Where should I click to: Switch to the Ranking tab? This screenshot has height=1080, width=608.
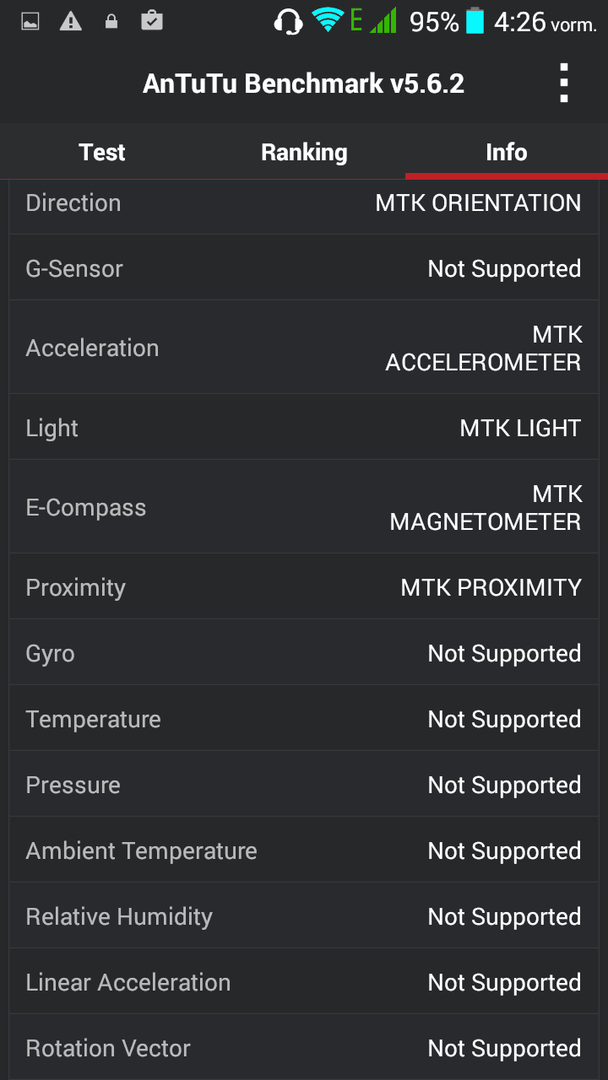(304, 152)
